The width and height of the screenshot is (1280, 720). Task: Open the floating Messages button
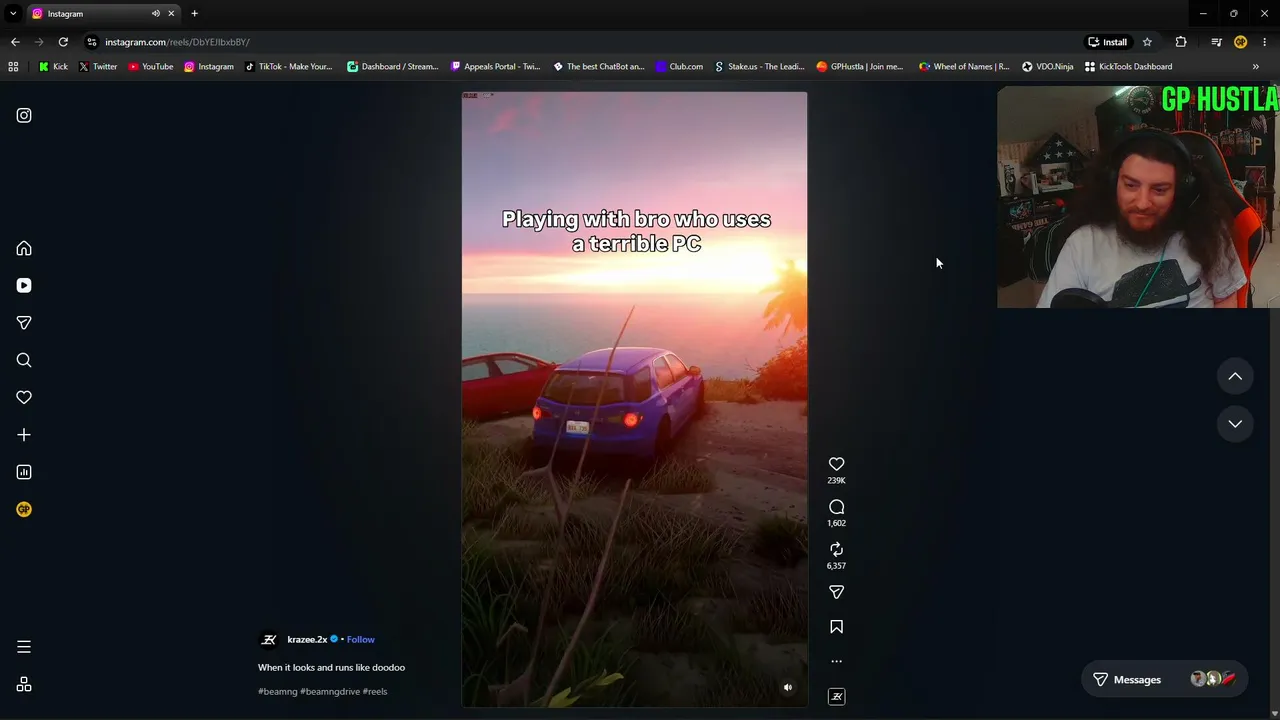(x=1164, y=679)
